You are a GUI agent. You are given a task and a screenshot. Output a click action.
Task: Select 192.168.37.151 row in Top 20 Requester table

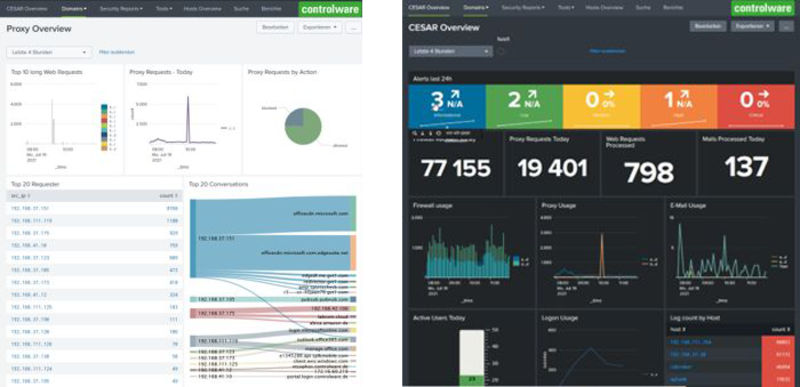pos(94,209)
